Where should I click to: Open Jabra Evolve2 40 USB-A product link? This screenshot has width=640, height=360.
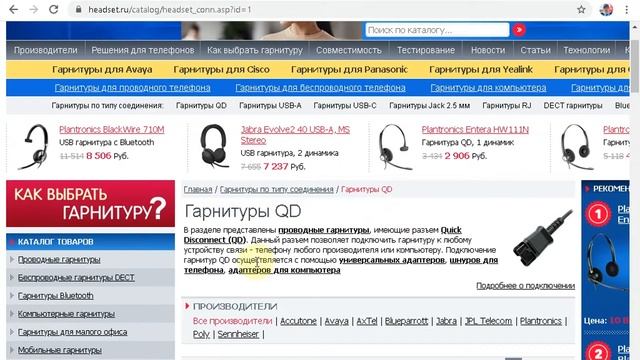click(x=295, y=135)
